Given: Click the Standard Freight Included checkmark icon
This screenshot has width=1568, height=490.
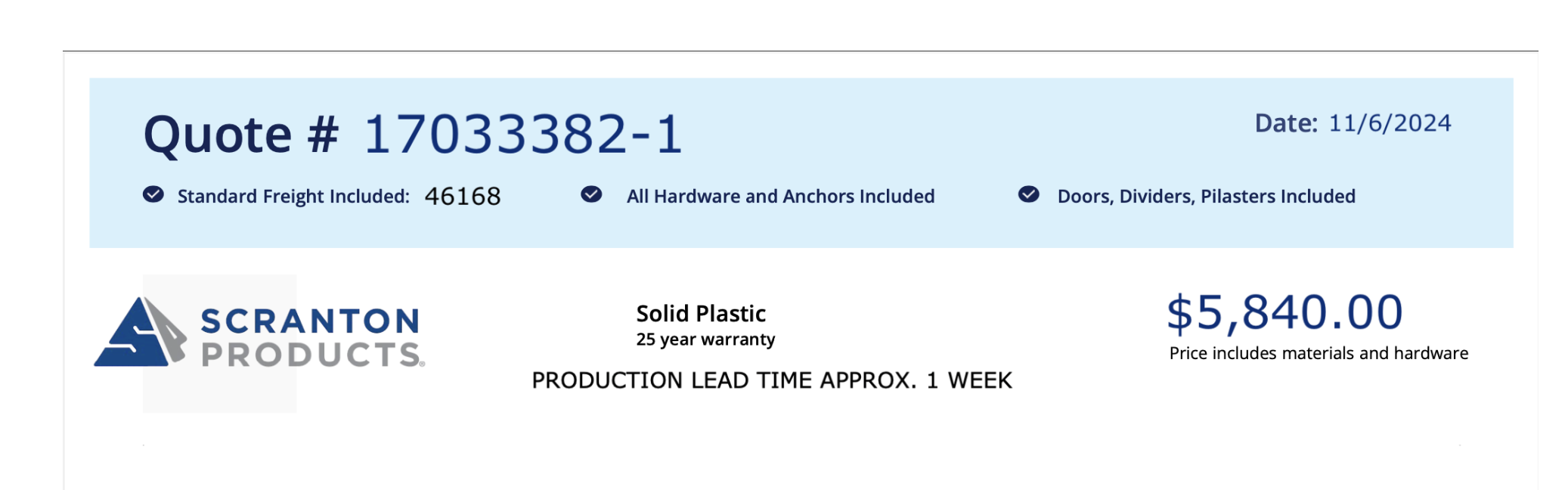Looking at the screenshot, I should [153, 194].
